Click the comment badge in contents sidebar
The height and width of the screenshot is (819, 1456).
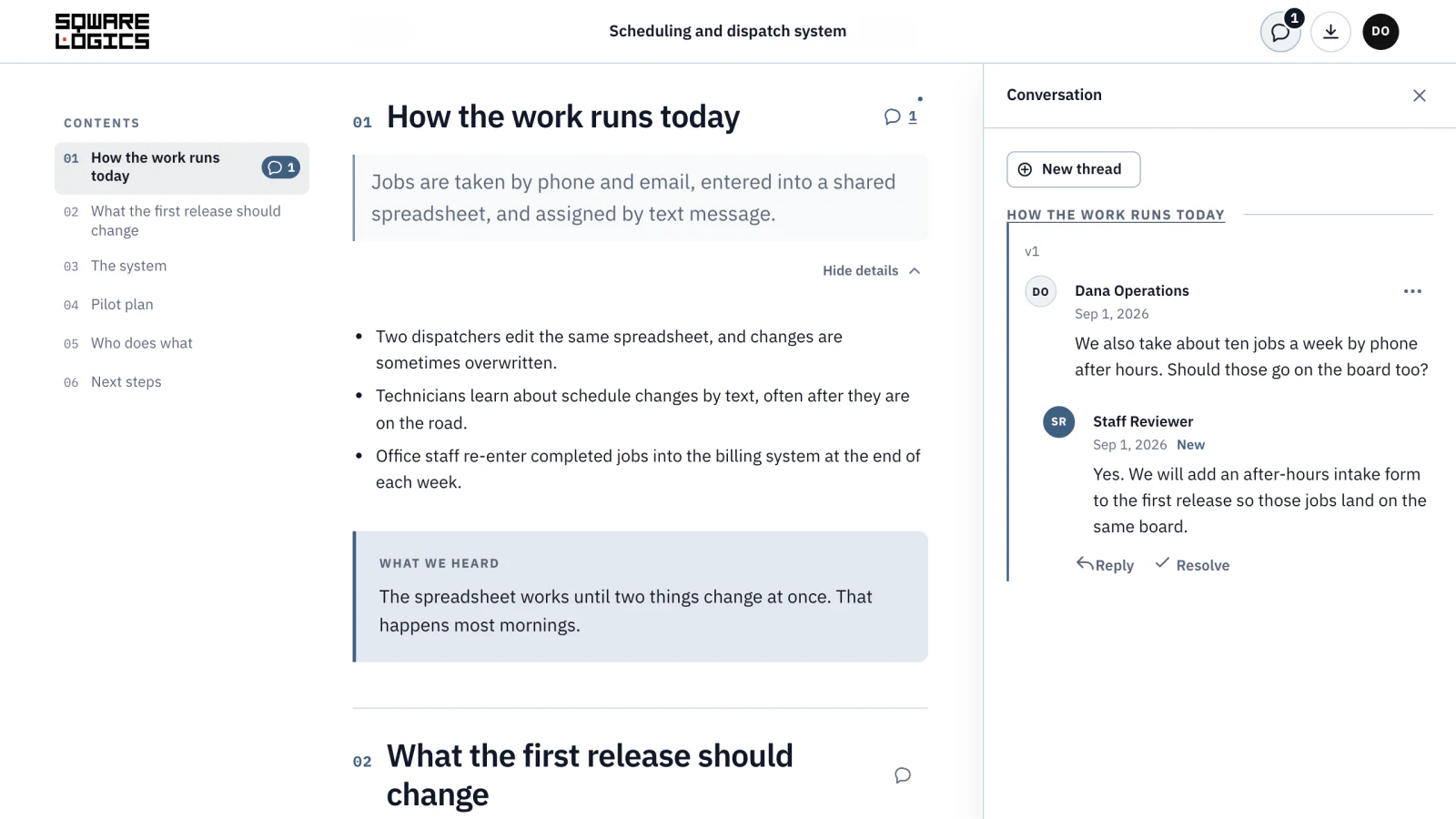tap(281, 167)
